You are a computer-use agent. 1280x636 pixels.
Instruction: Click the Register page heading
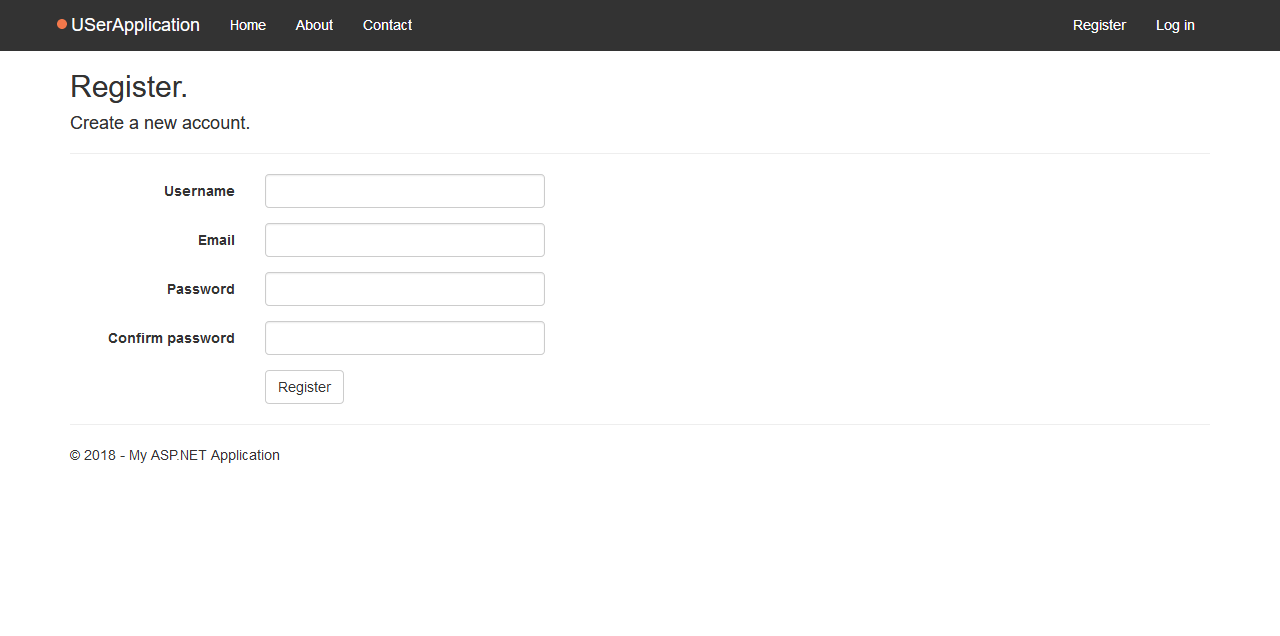[129, 87]
